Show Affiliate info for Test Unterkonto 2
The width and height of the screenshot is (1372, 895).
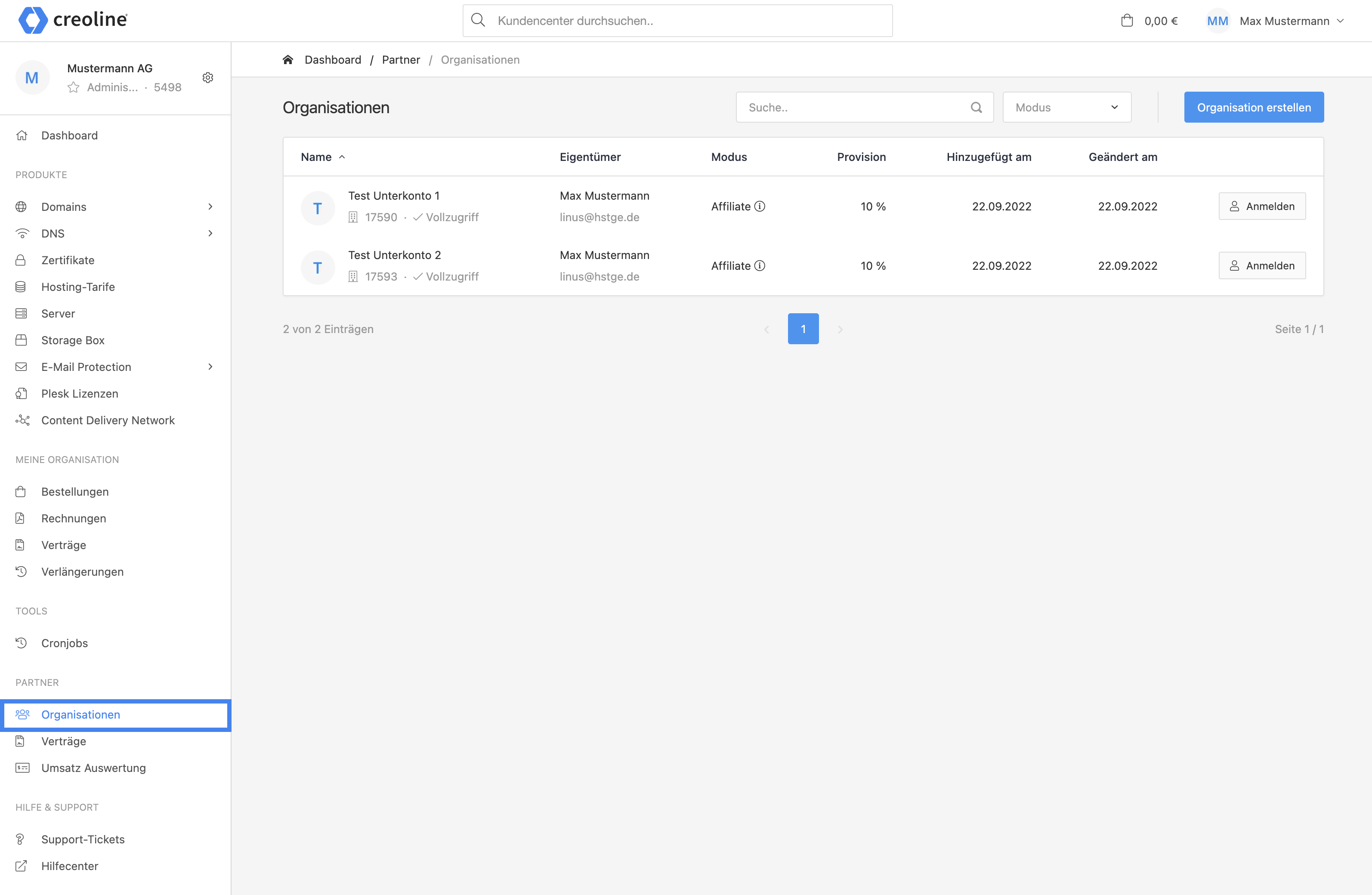pyautogui.click(x=760, y=265)
